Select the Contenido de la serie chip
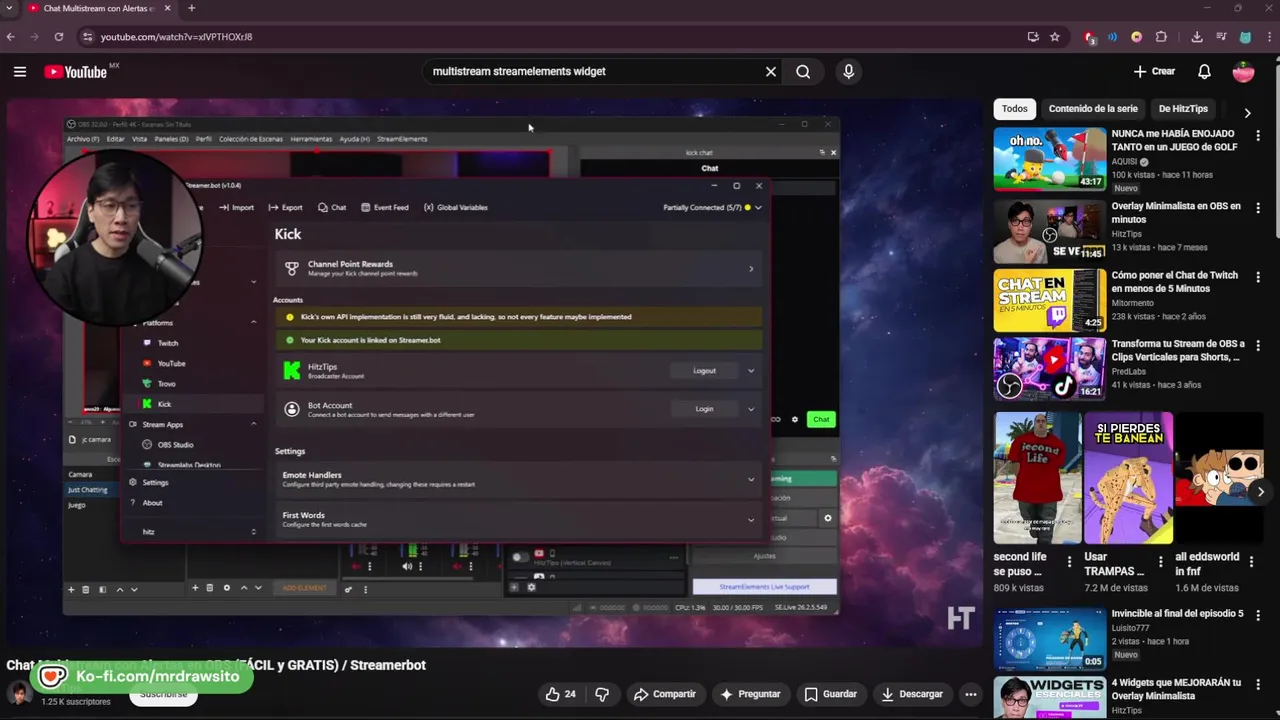This screenshot has height=720, width=1280. click(1093, 109)
